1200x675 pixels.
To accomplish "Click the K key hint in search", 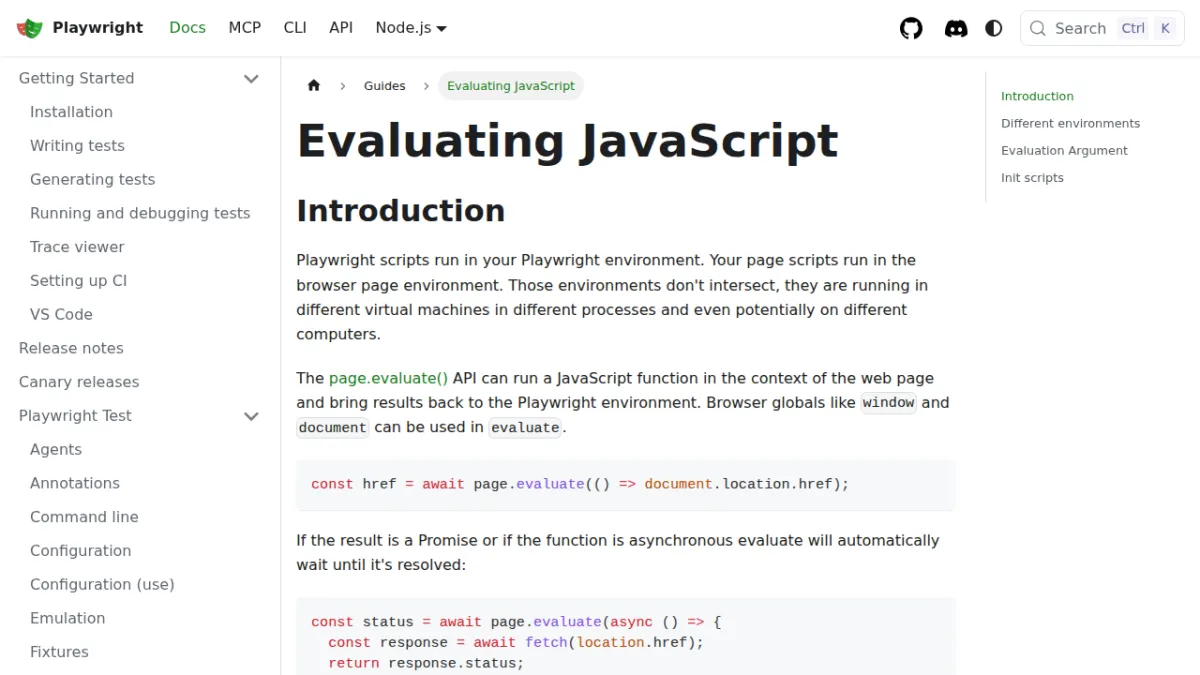I will [1165, 28].
